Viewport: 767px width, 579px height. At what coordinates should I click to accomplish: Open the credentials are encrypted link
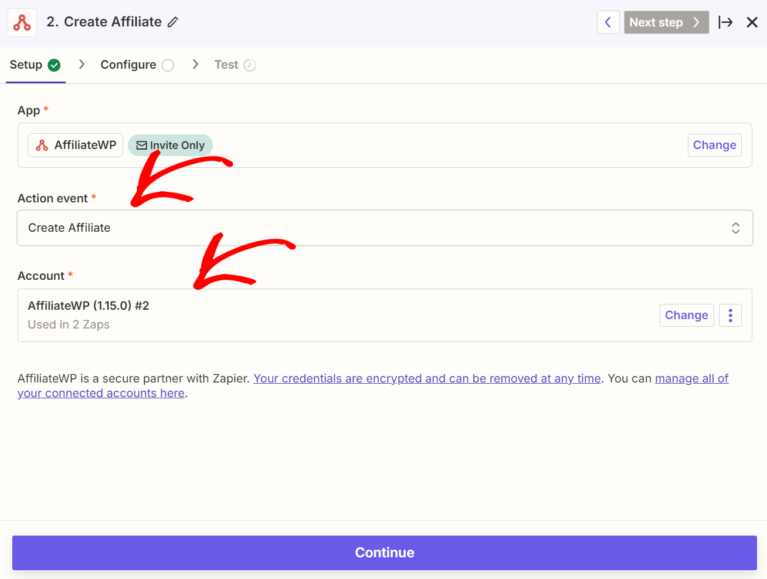(x=427, y=379)
